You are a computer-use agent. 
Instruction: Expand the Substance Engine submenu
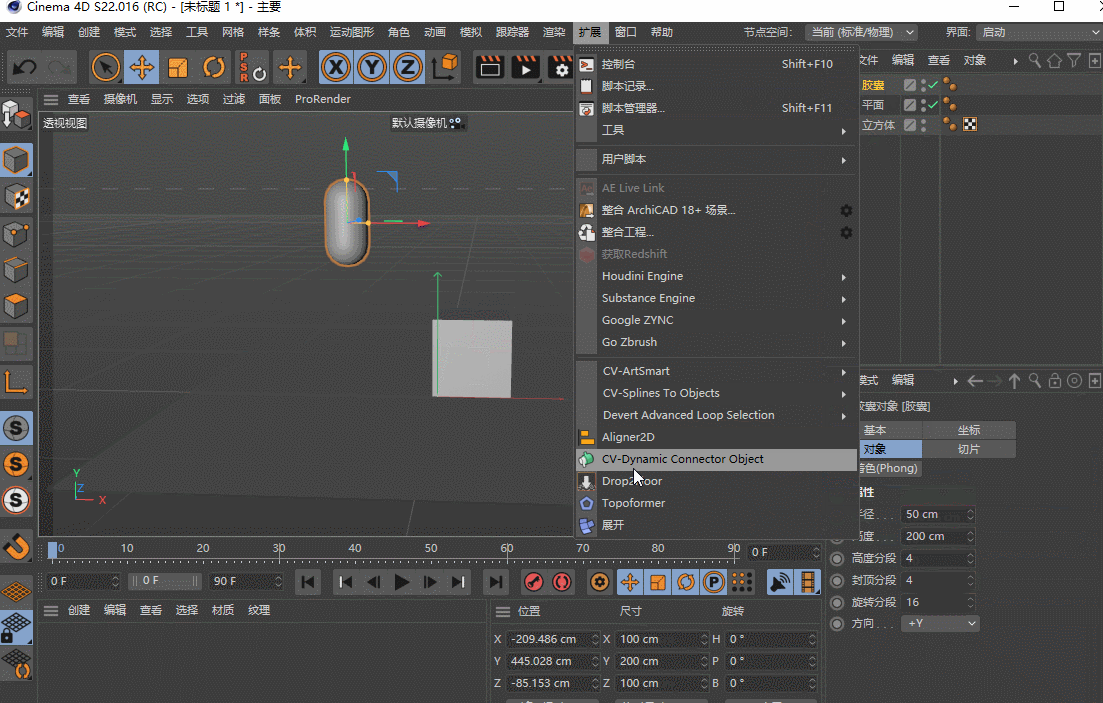[717, 298]
